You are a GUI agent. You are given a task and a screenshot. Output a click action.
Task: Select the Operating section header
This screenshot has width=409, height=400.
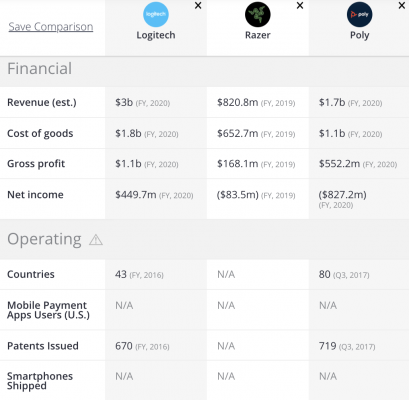(44, 239)
